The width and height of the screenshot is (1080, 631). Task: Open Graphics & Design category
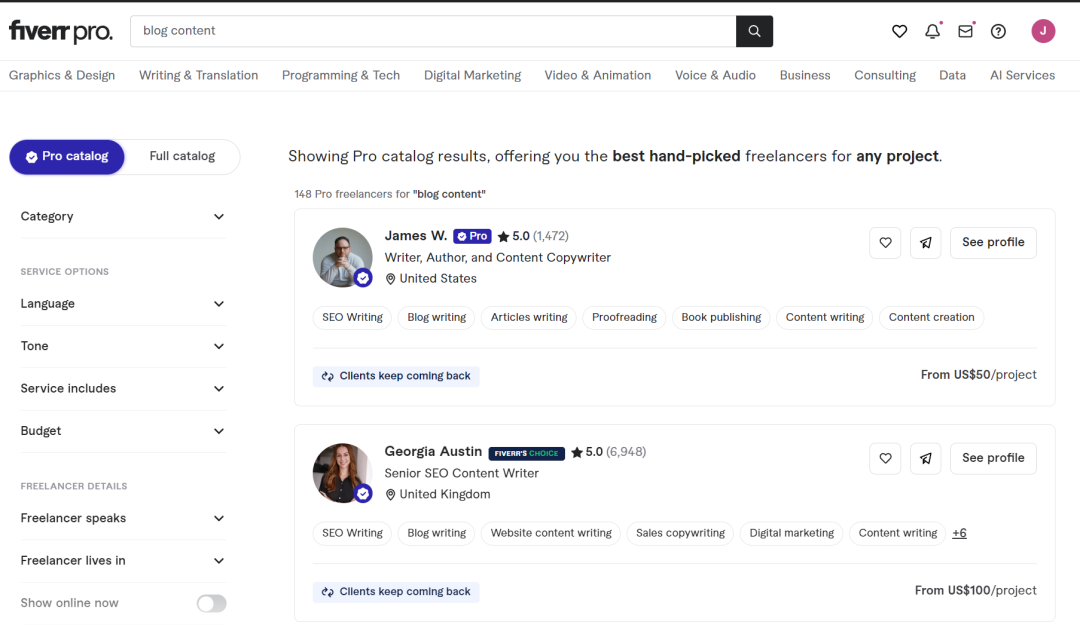click(x=62, y=75)
